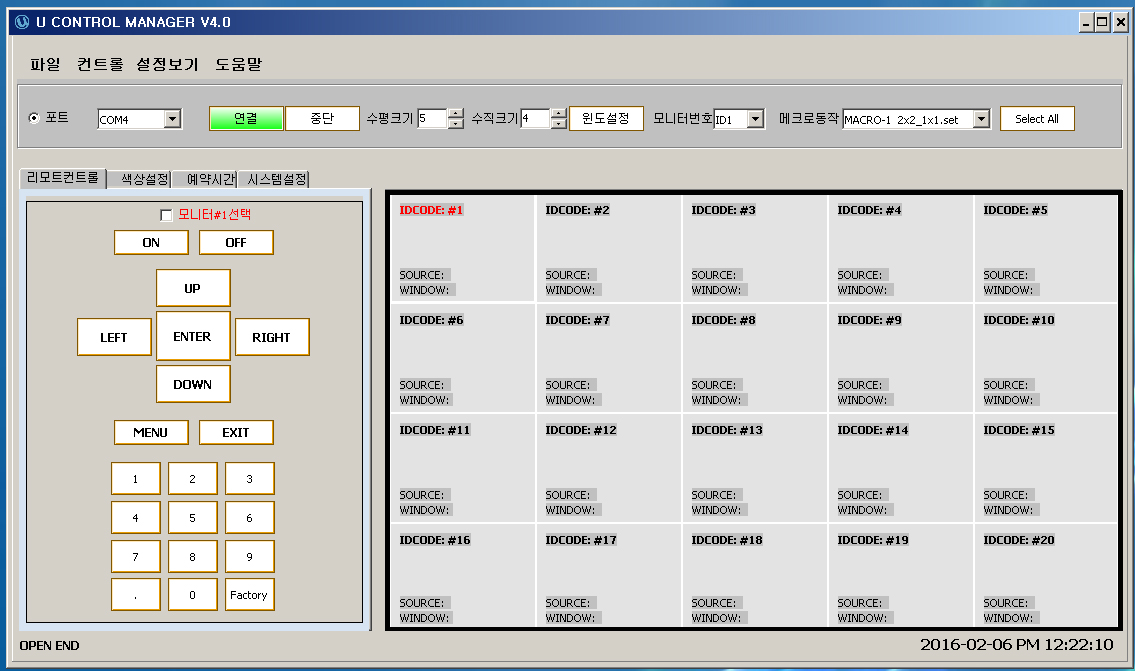Open the MACRO-1 2x2_1x1.set dropdown

981,120
